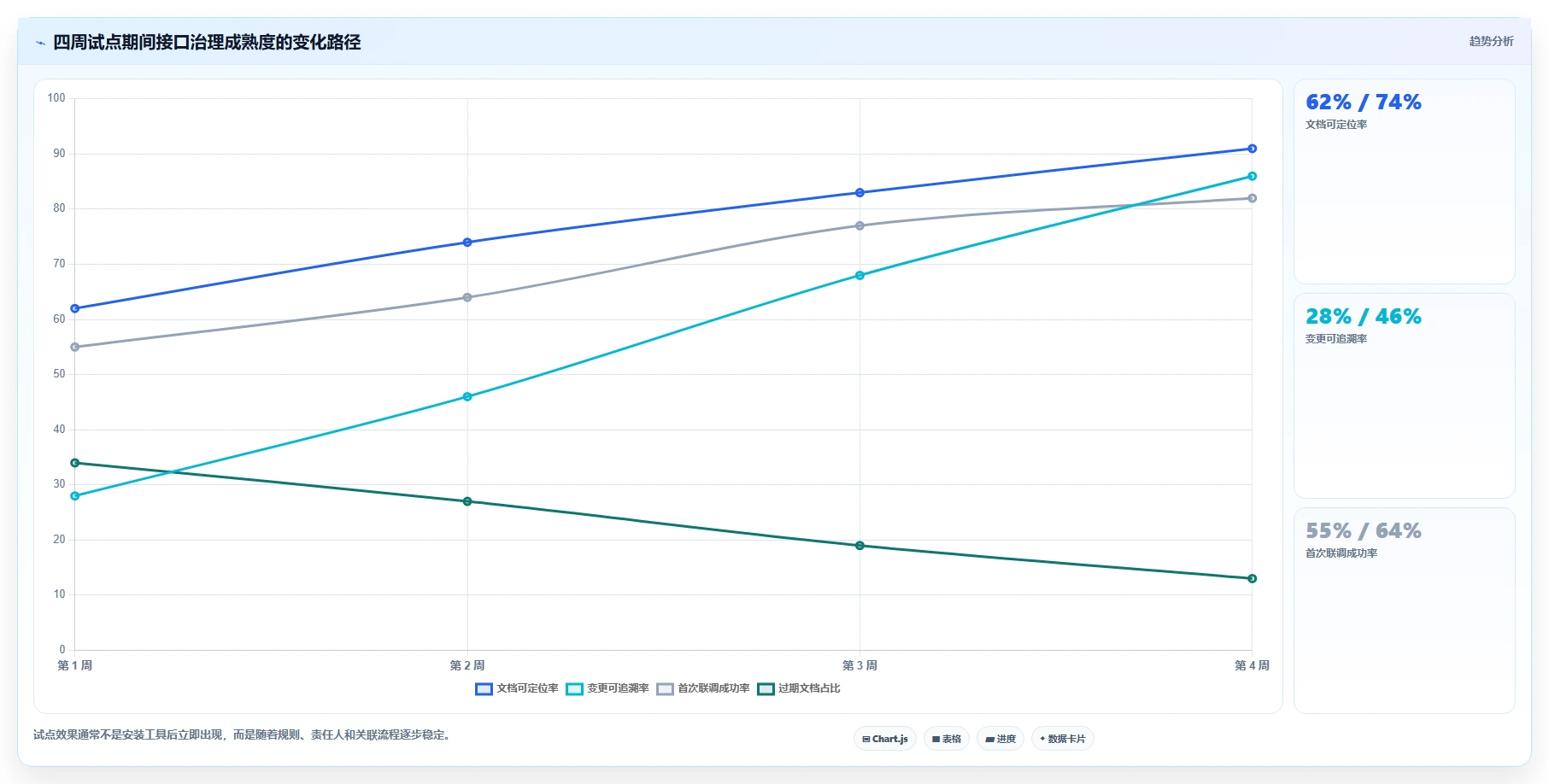The height and width of the screenshot is (784, 1549).
Task: Open the 数据卡片 chip
Action: click(x=1063, y=739)
